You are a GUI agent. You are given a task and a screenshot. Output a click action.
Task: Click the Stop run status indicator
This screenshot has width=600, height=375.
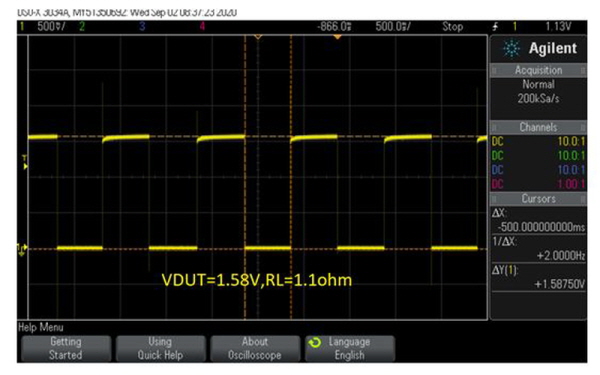click(x=453, y=26)
